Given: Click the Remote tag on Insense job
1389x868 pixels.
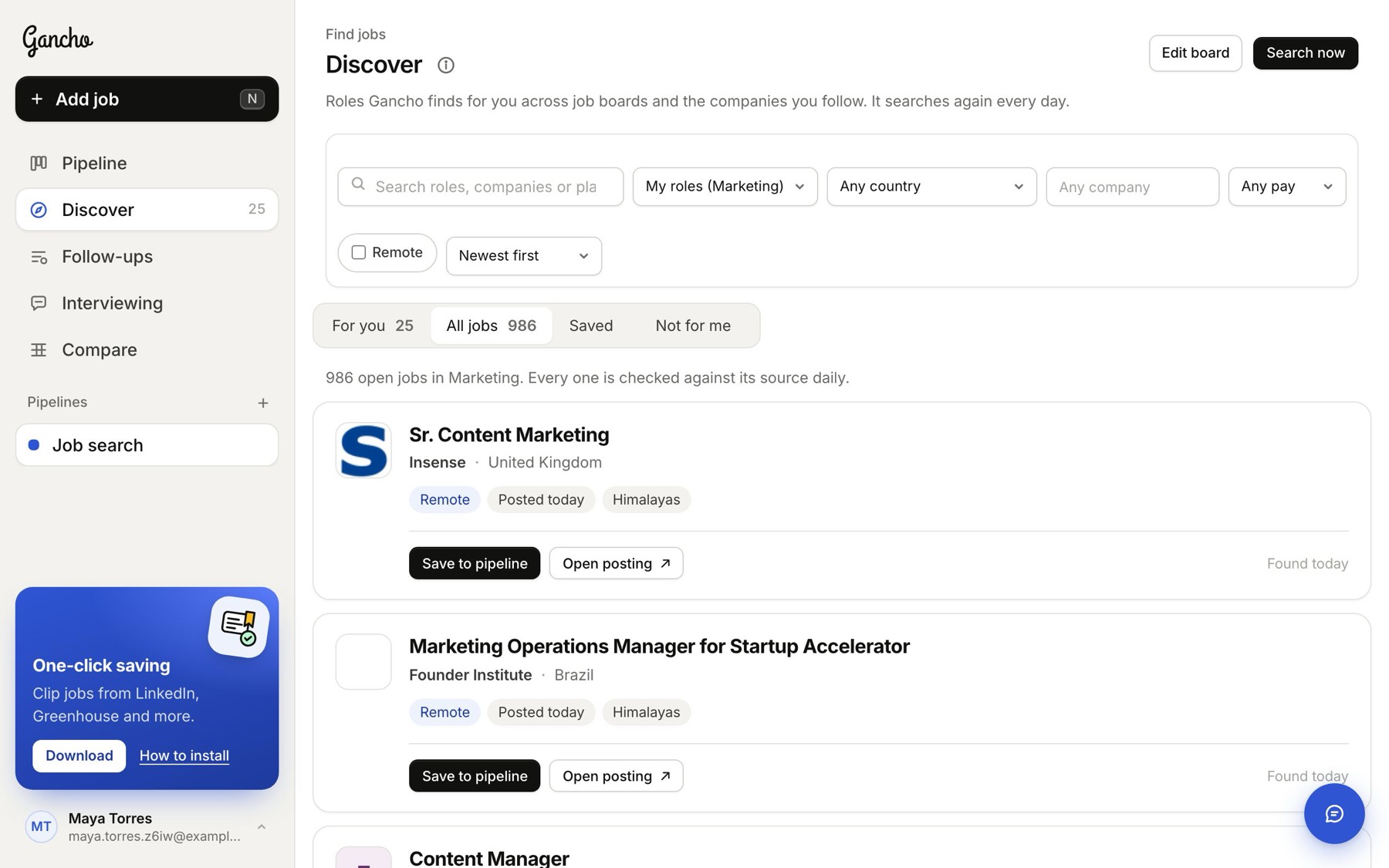Looking at the screenshot, I should (444, 500).
